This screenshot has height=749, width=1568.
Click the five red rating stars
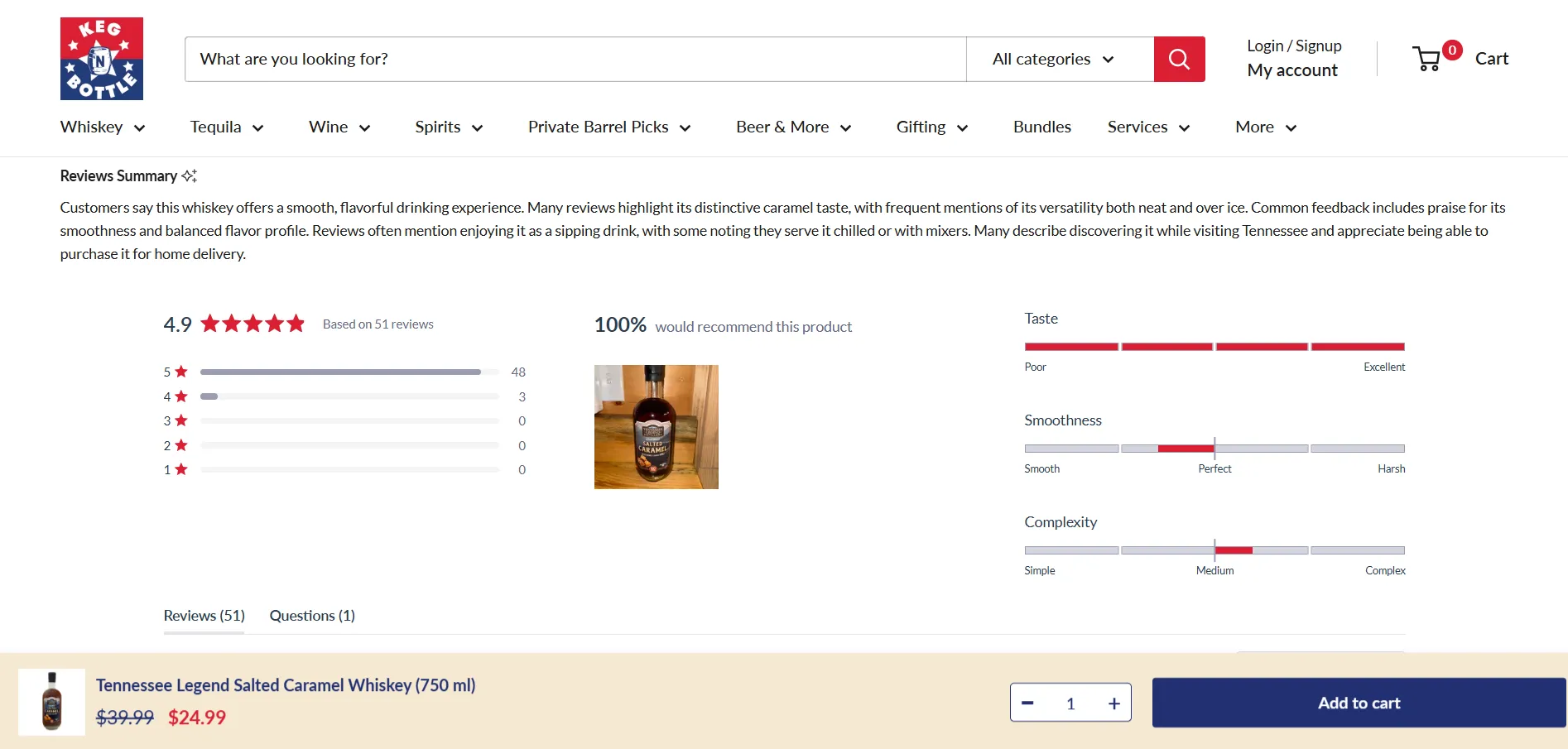click(x=253, y=324)
